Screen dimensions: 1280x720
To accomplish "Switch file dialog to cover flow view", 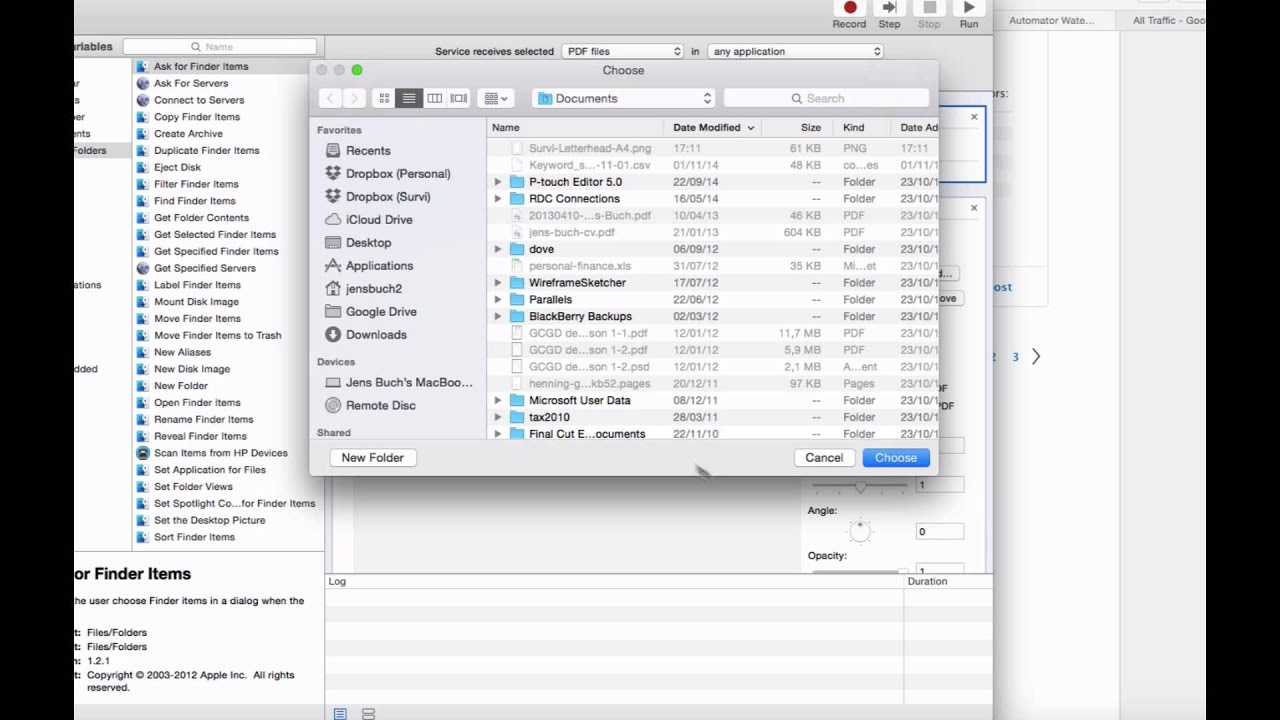I will coord(459,98).
